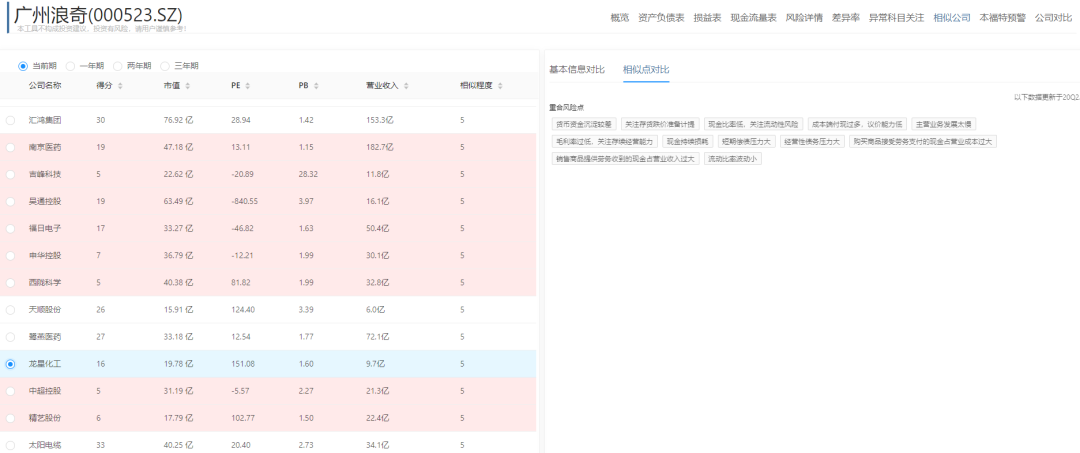Select the radio for 福日电子 row
The width and height of the screenshot is (1080, 453).
(x=10, y=229)
